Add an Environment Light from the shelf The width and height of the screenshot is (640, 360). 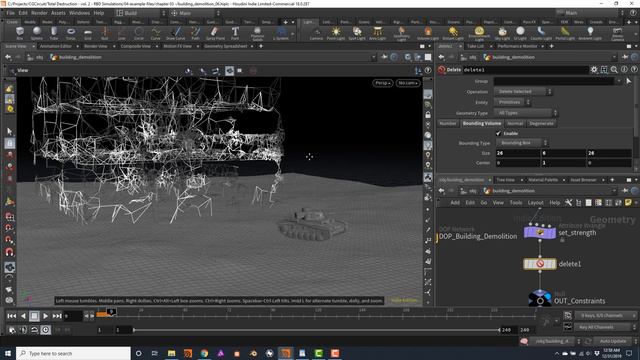pos(479,33)
